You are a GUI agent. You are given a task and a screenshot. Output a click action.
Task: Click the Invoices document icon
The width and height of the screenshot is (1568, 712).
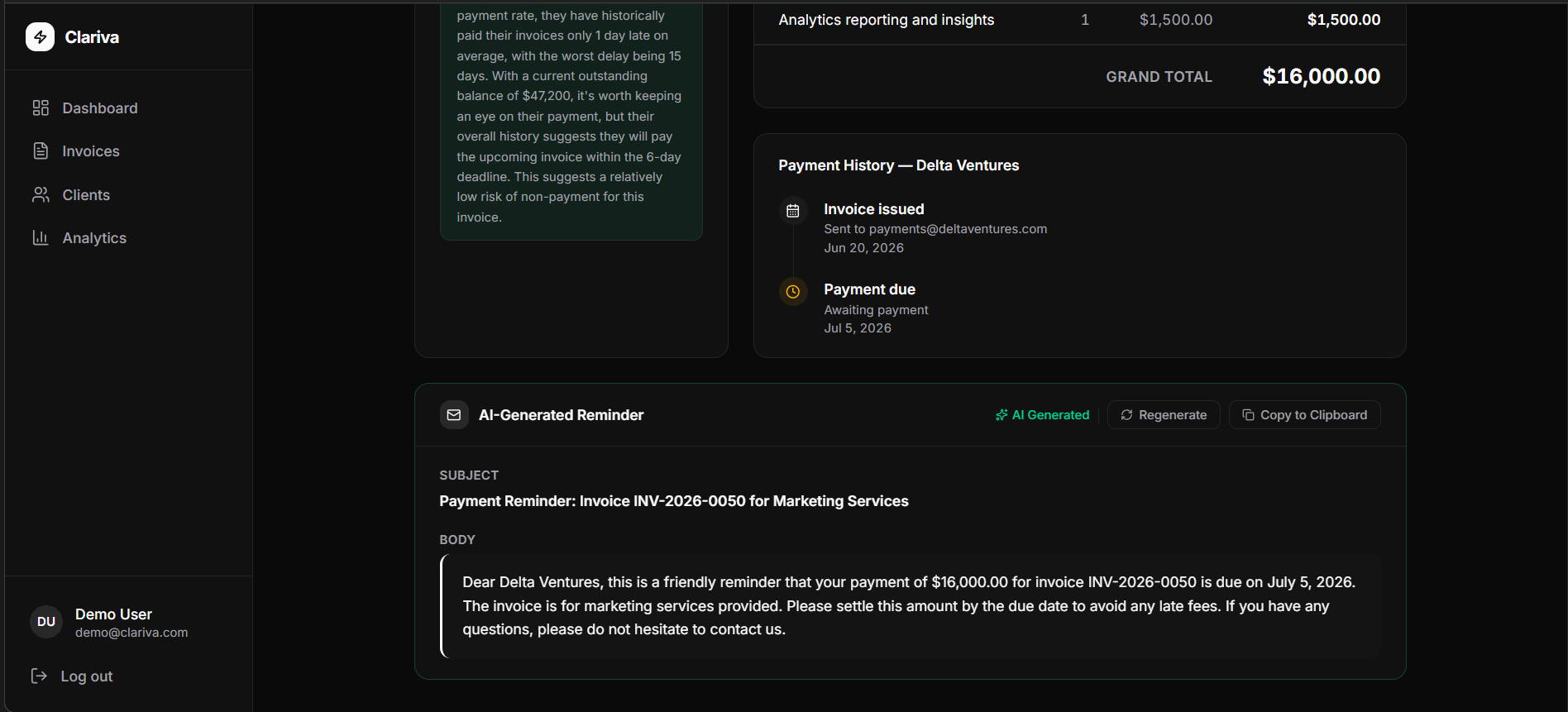pyautogui.click(x=41, y=151)
